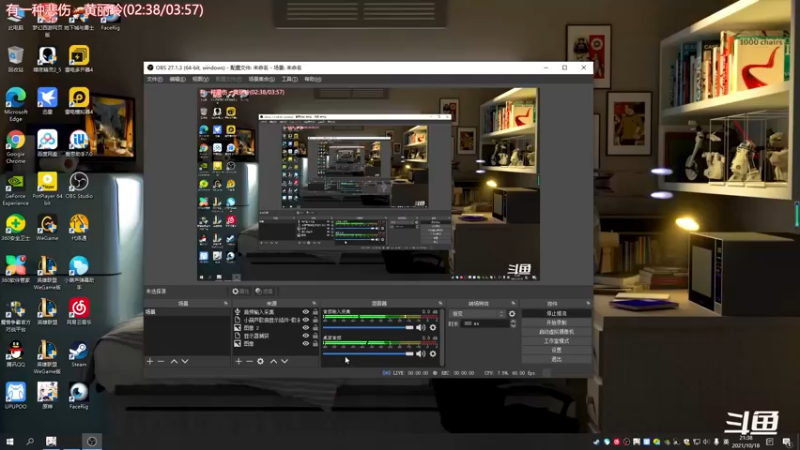
Task: Toggle visibility of the 图像 2 source
Action: (x=306, y=328)
